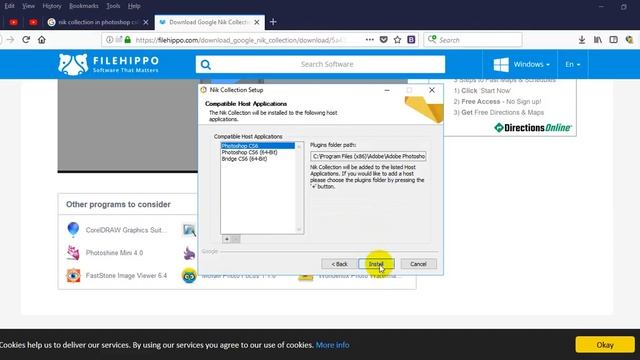The image size is (640, 360).
Task: Click the Search Software field
Action: [x=327, y=64]
